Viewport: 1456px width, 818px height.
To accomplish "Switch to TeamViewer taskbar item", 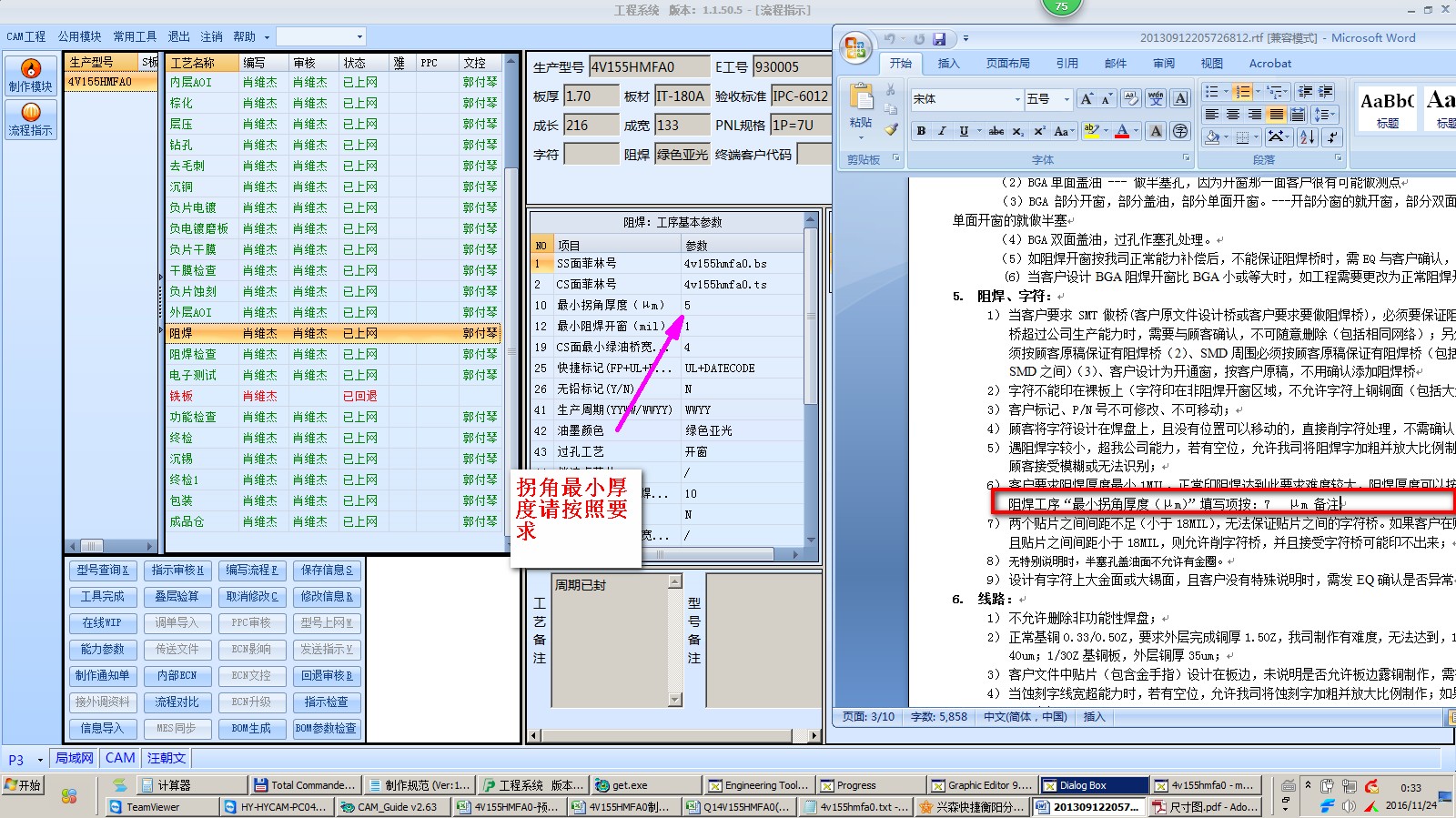I will pos(162,806).
